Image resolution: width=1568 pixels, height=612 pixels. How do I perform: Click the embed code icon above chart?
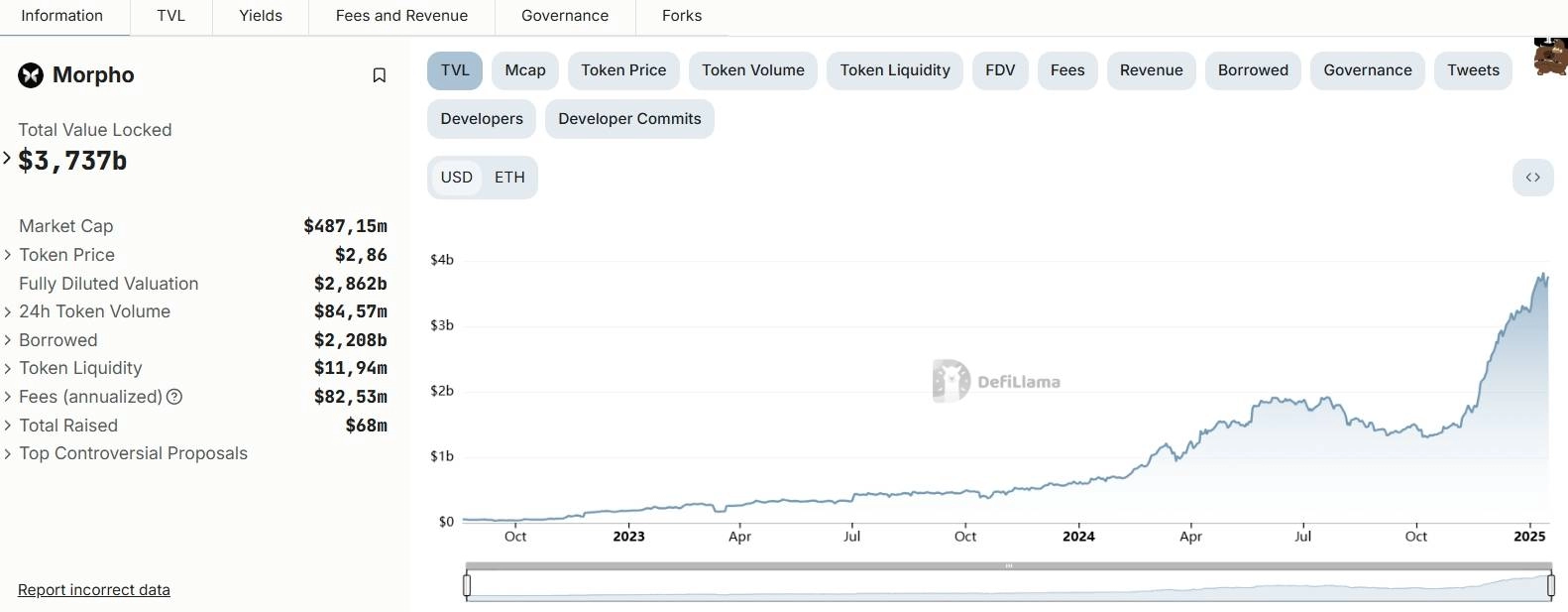pyautogui.click(x=1532, y=178)
